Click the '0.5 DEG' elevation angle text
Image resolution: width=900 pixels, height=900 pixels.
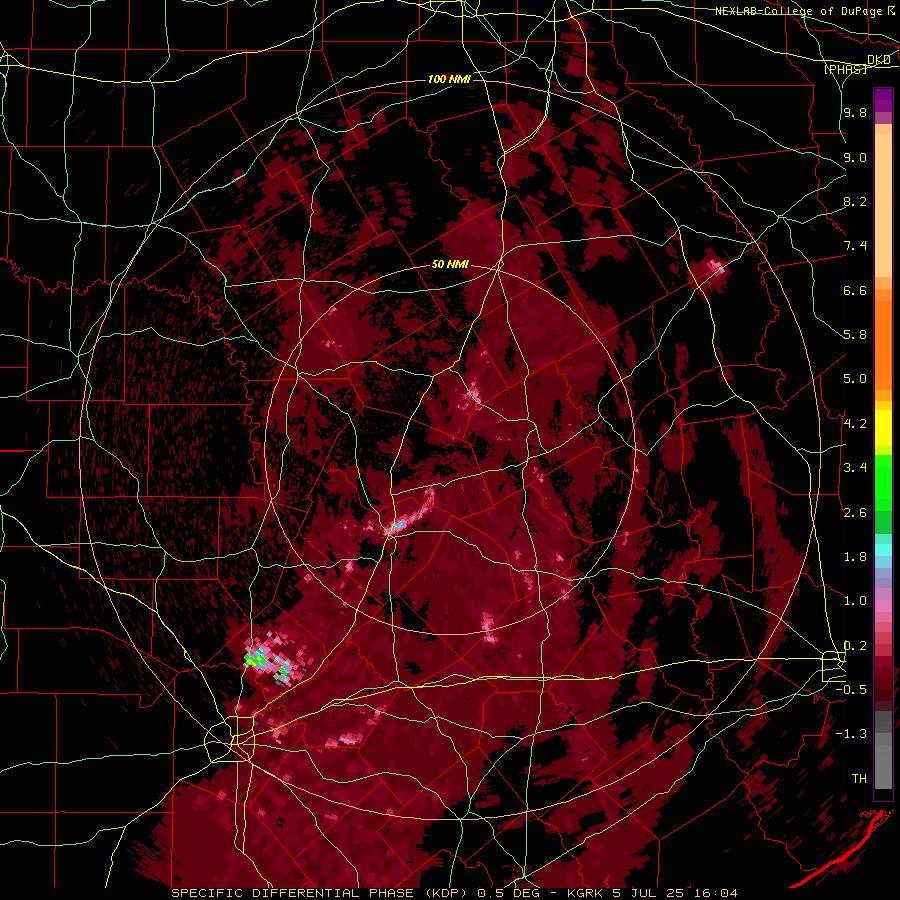click(x=509, y=893)
